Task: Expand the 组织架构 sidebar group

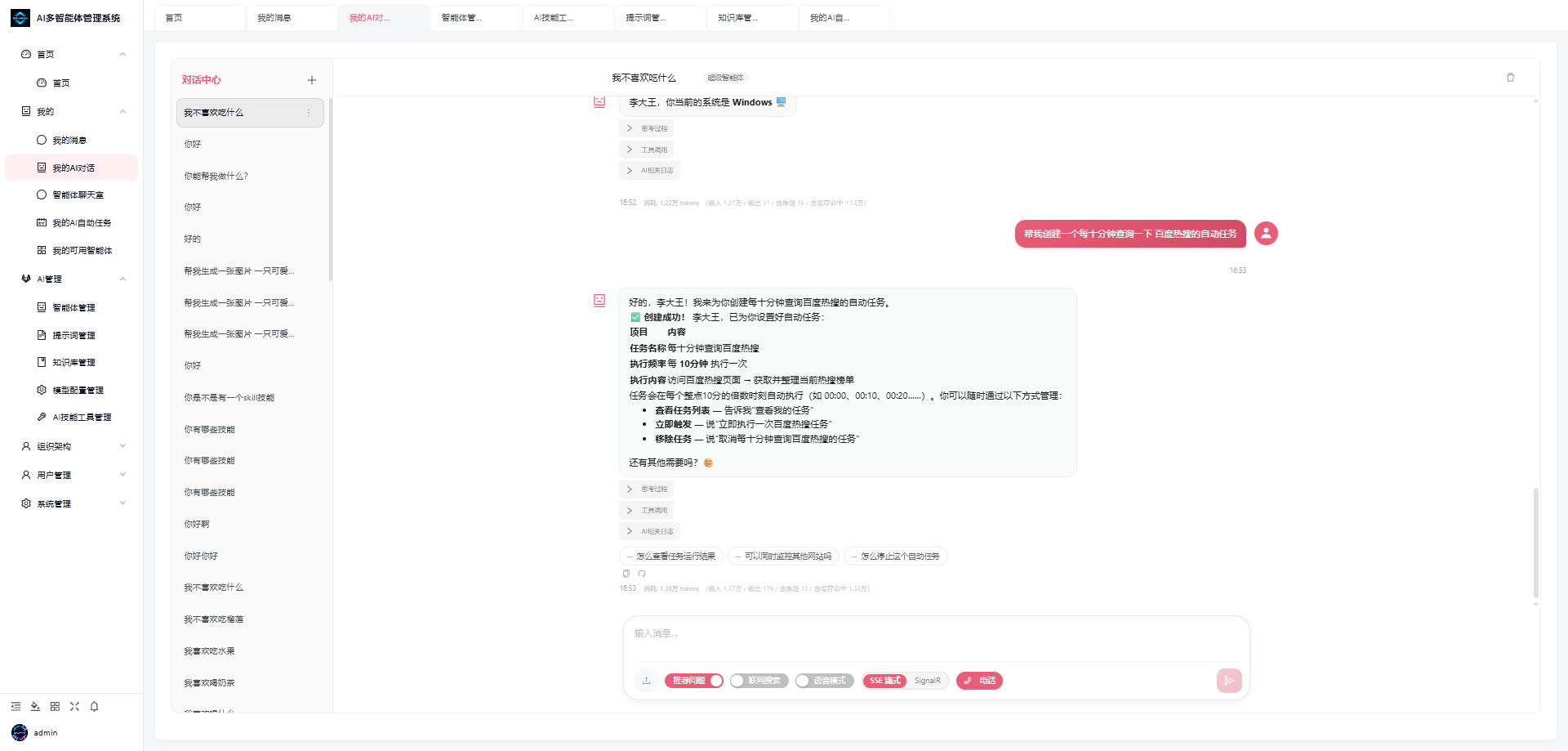Action: click(72, 446)
